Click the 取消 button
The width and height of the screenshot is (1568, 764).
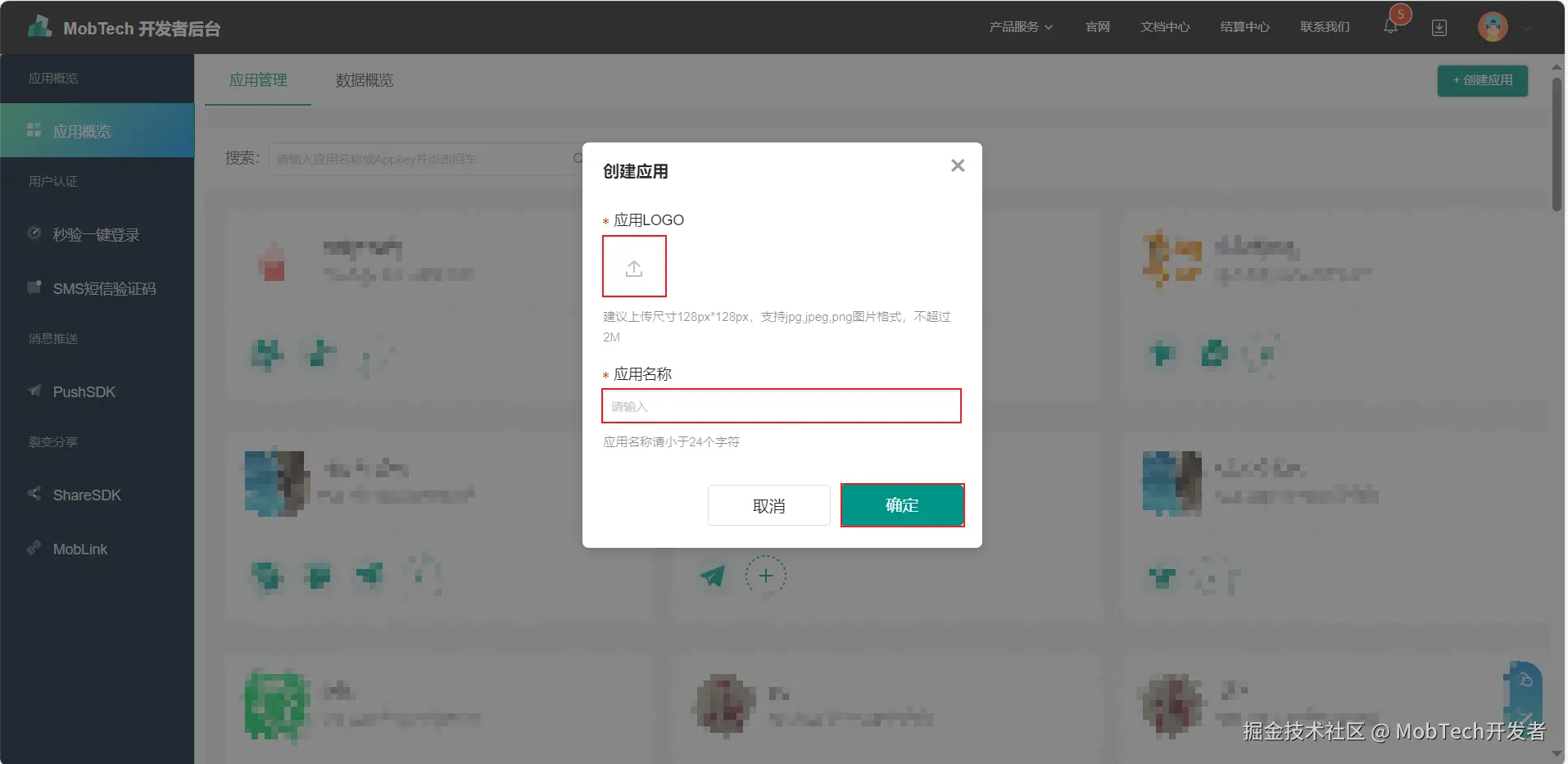[x=768, y=505]
